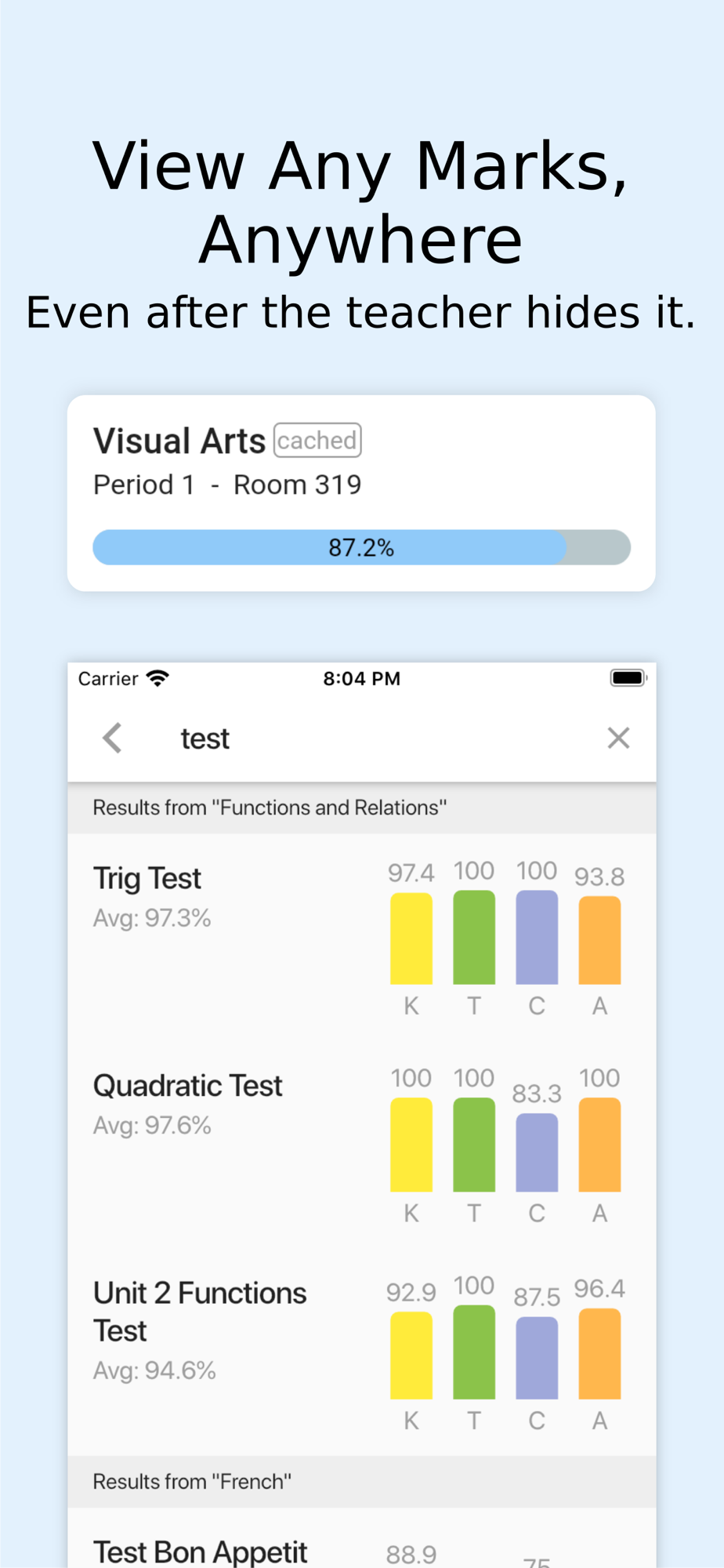Tap the back chevron beside search

[113, 738]
